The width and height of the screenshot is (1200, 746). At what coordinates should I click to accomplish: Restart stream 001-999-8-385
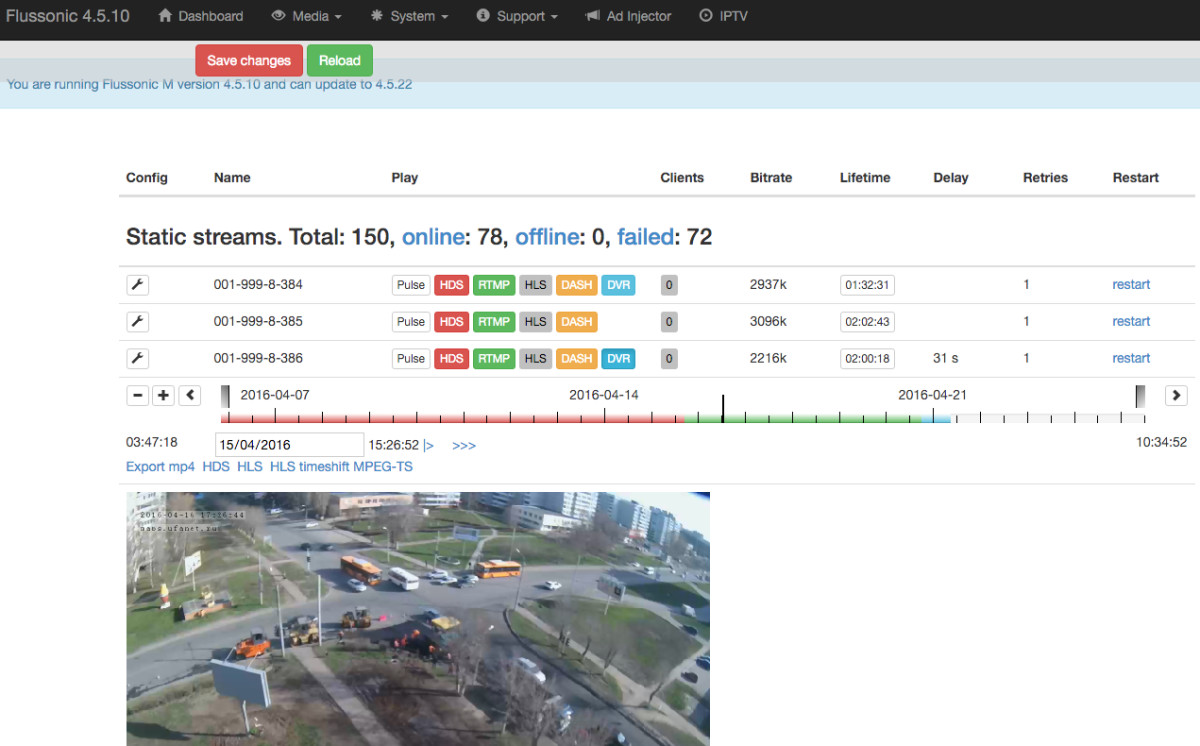(1131, 321)
